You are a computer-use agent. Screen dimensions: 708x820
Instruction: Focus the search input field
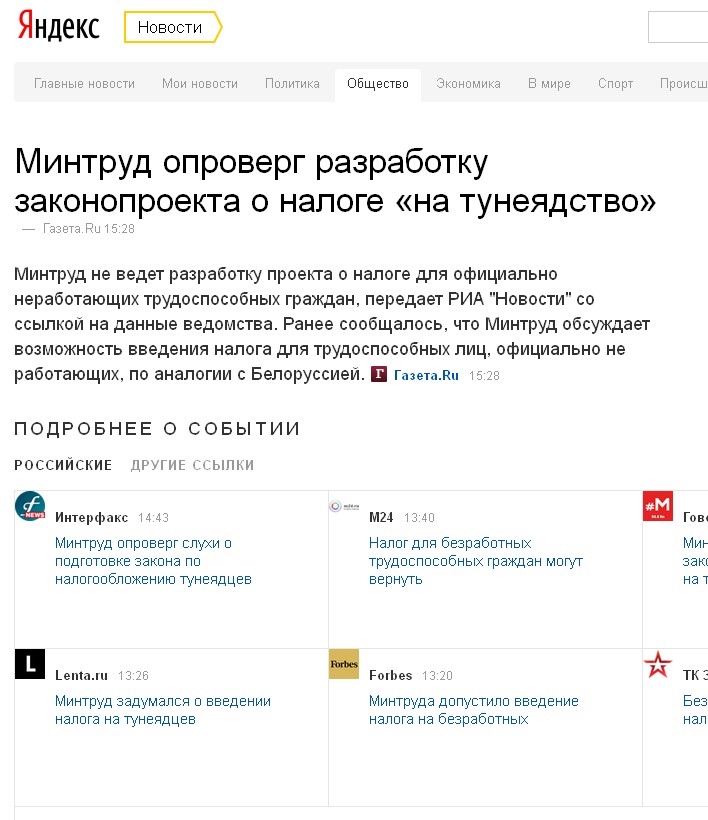pyautogui.click(x=678, y=27)
